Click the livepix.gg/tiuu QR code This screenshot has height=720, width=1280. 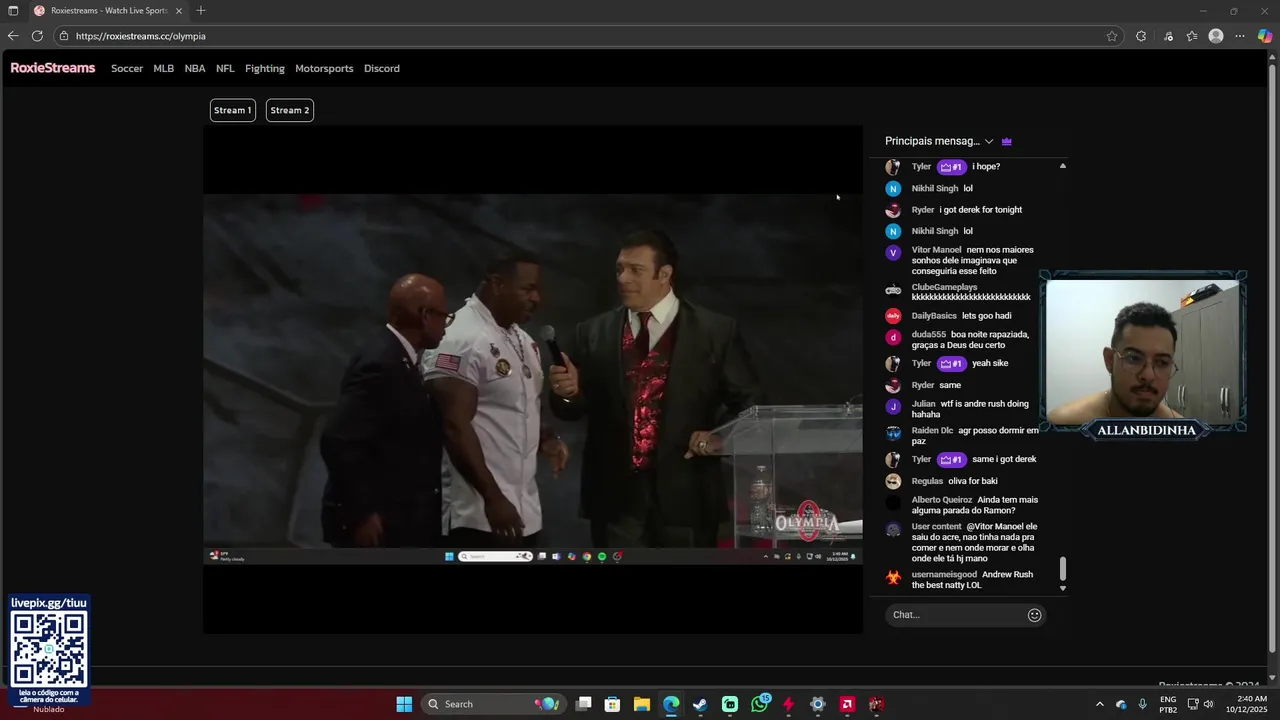click(x=49, y=648)
